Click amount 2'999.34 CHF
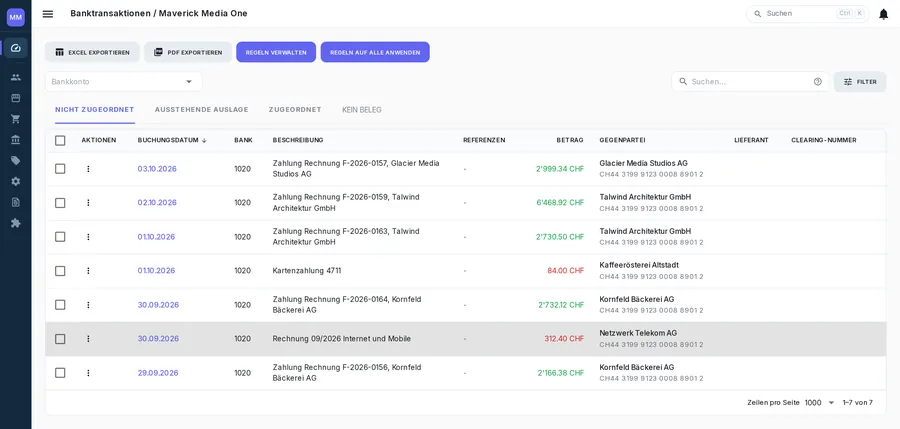900x429 pixels. click(560, 169)
